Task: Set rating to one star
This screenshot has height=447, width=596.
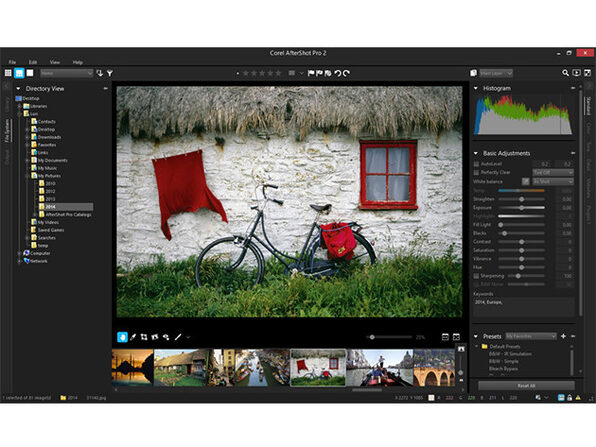Action: 246,73
